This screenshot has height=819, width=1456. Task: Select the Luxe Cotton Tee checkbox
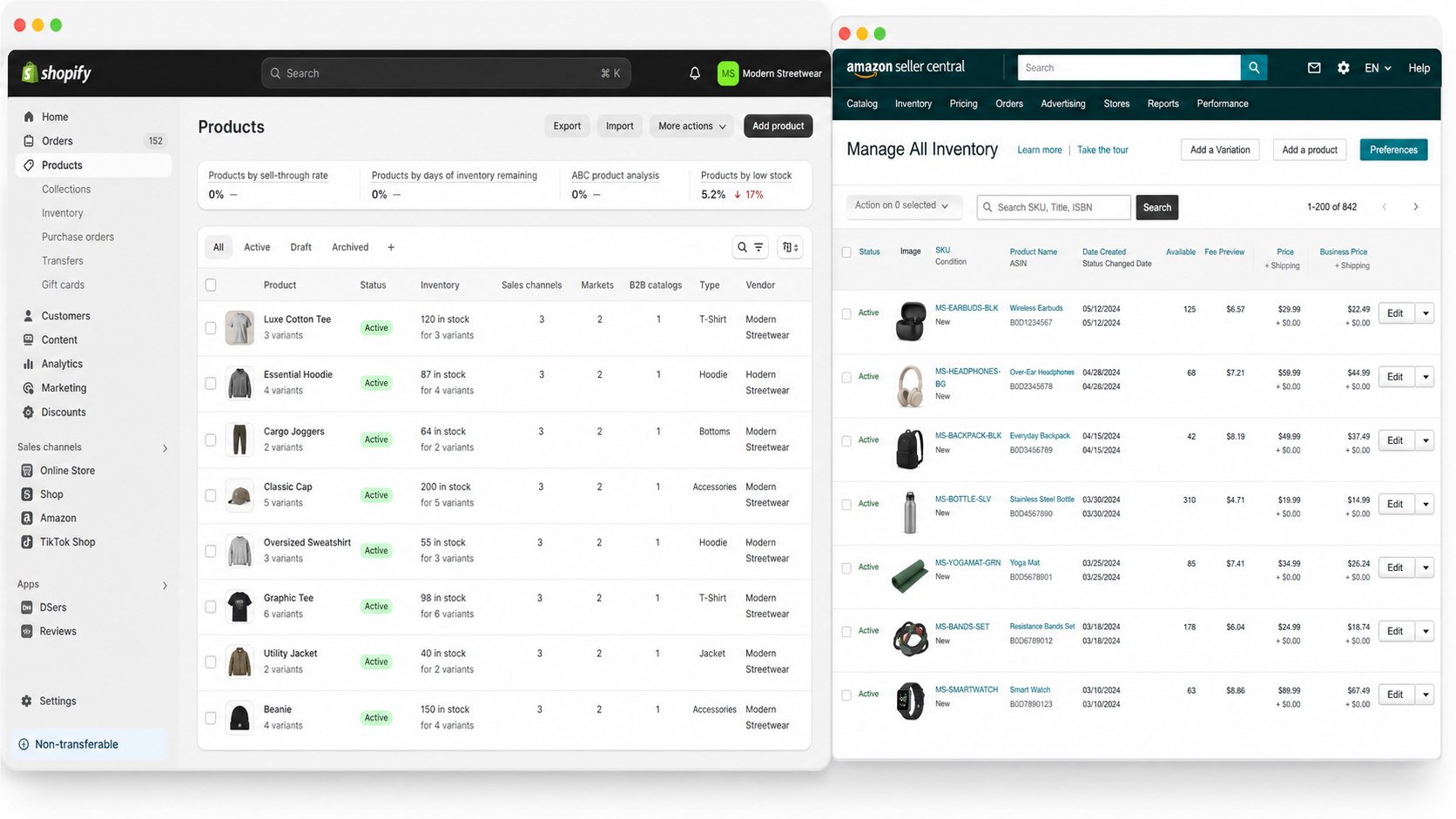tap(211, 328)
